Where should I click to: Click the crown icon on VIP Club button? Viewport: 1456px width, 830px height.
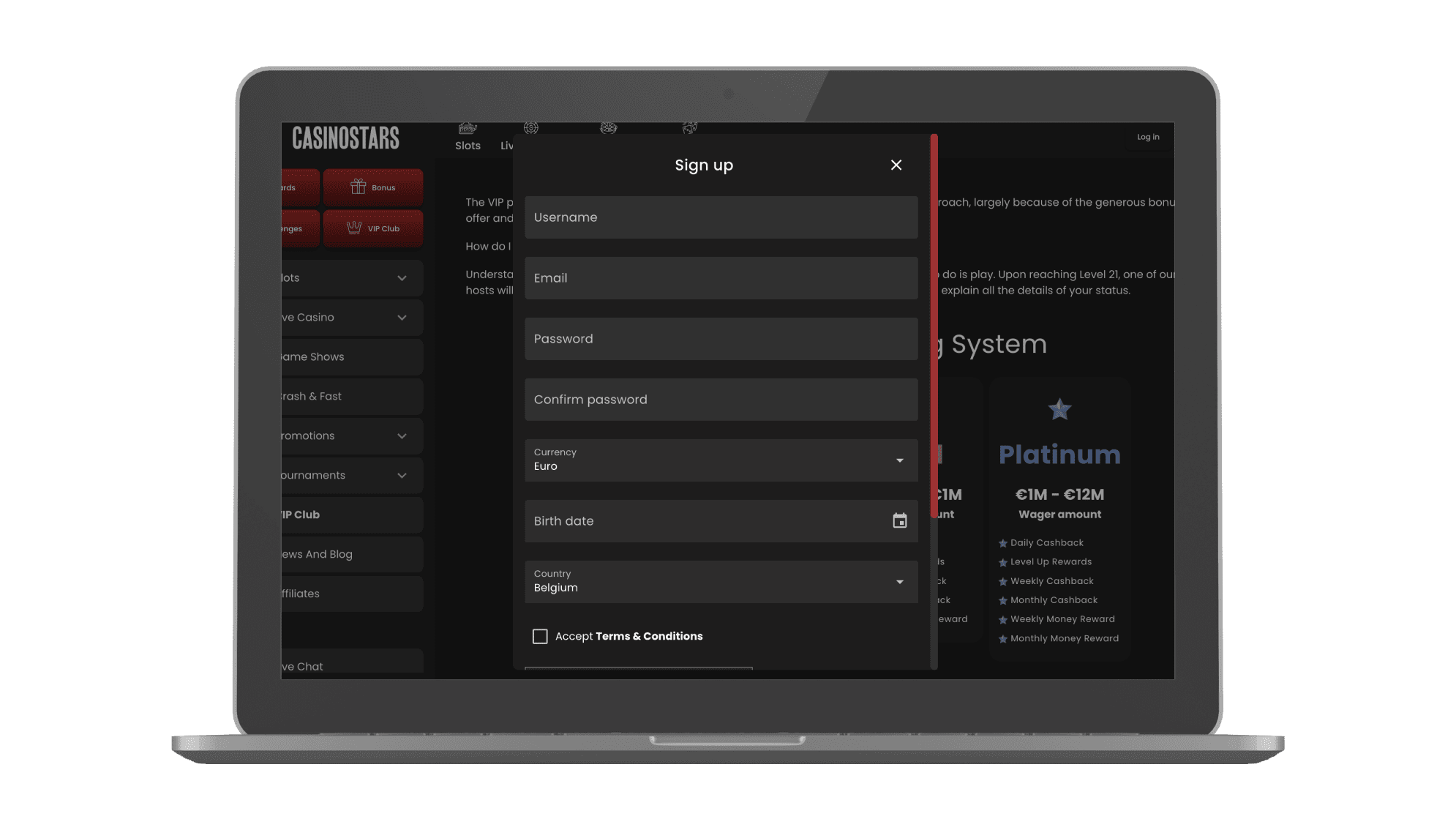pos(354,228)
